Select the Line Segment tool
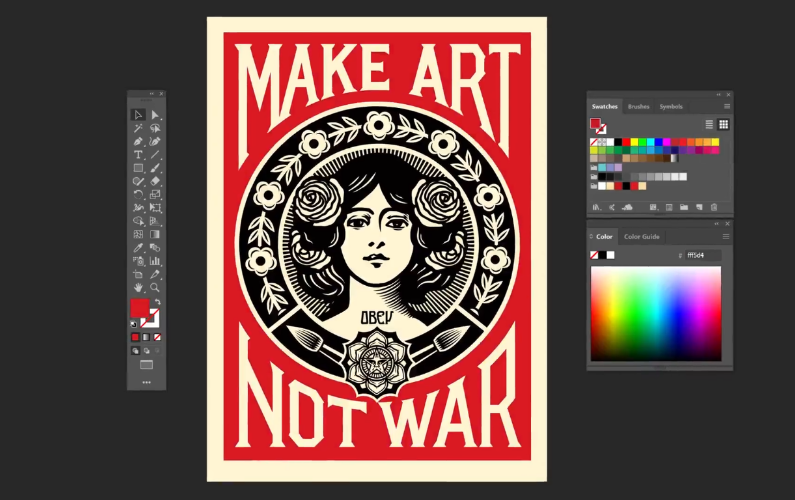 155,155
